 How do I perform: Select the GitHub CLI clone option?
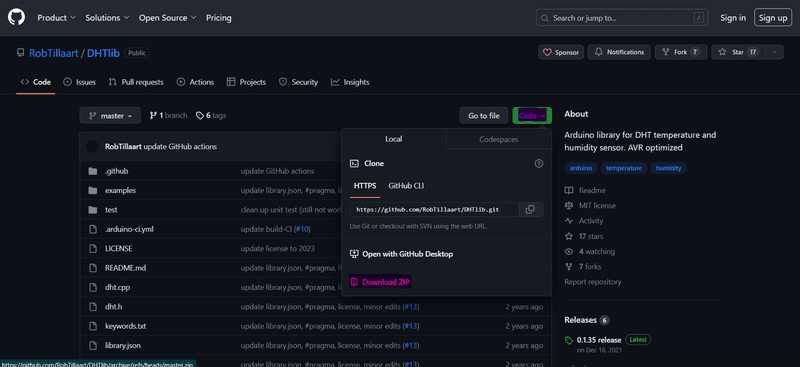click(x=406, y=186)
